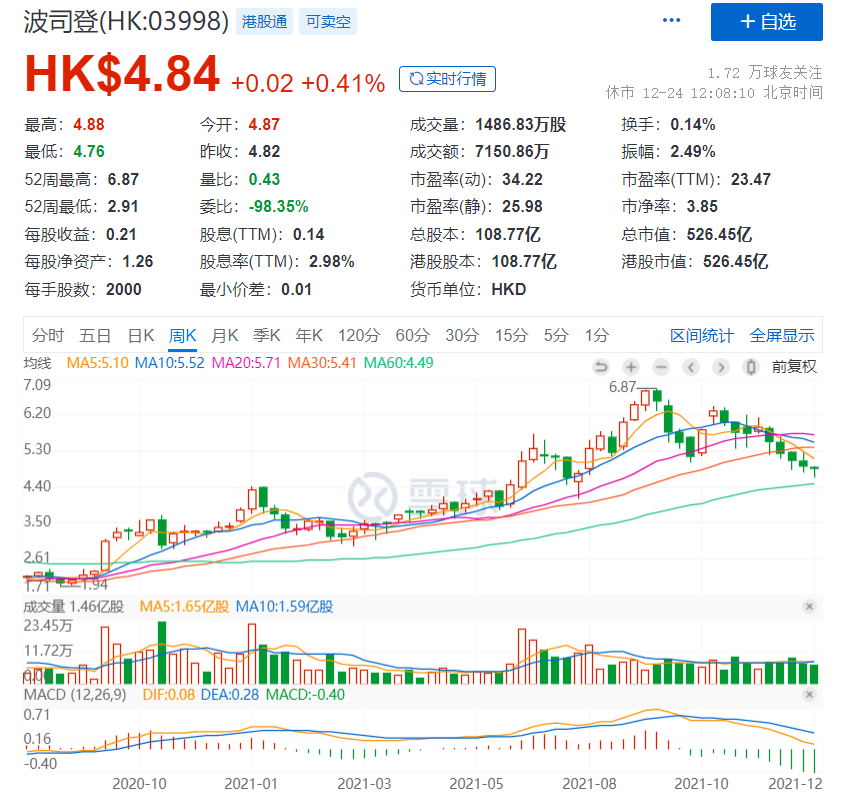Click the DIF:0.08 label
This screenshot has width=863, height=806.
[x=168, y=695]
